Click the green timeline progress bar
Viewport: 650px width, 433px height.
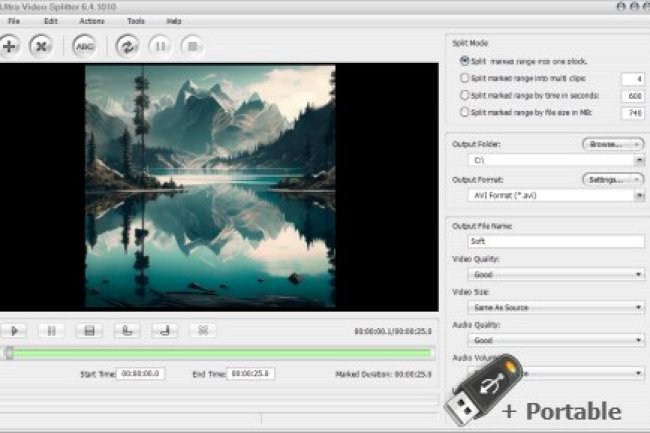(222, 353)
